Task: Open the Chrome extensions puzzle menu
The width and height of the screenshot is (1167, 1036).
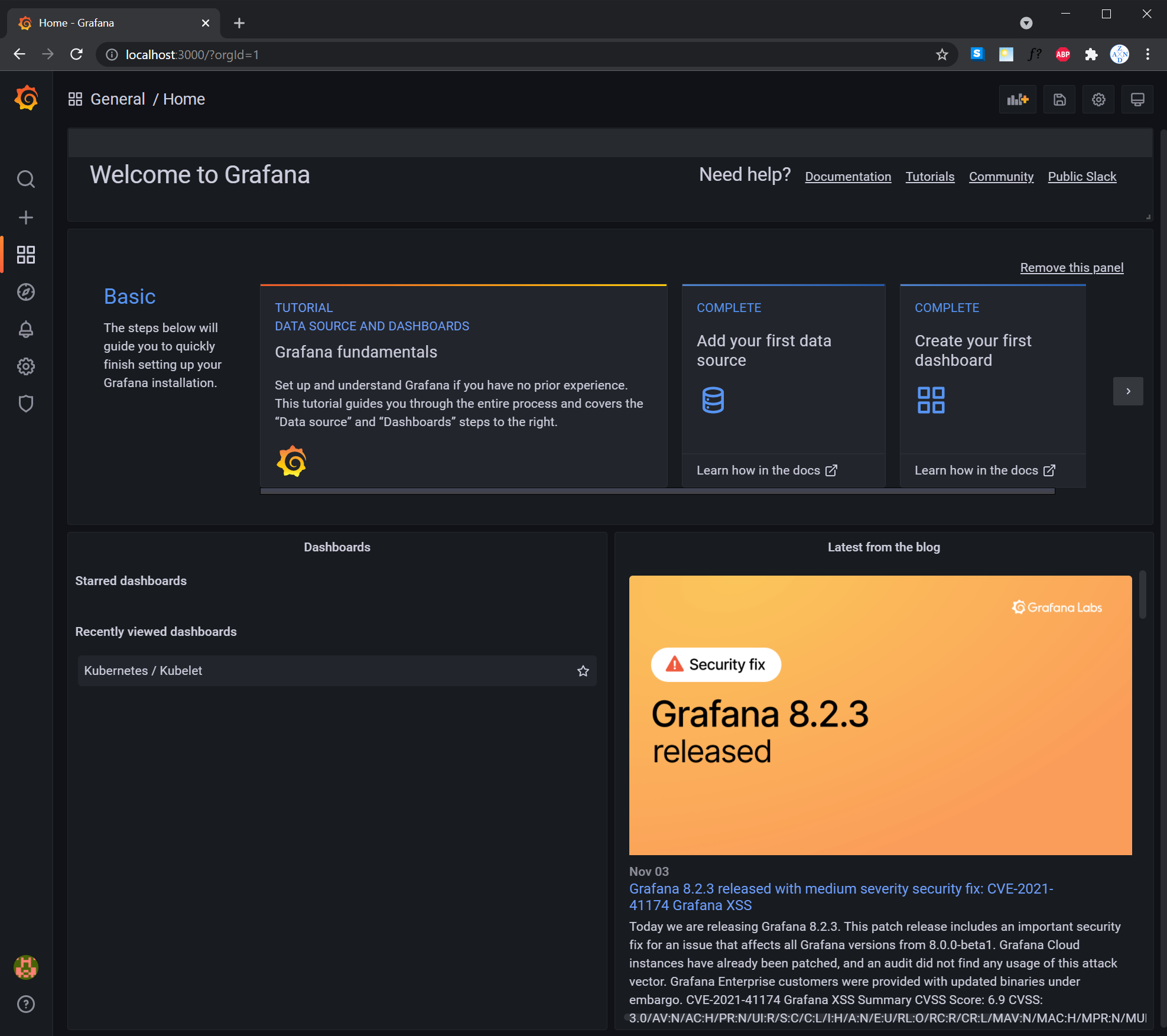Action: click(x=1091, y=55)
